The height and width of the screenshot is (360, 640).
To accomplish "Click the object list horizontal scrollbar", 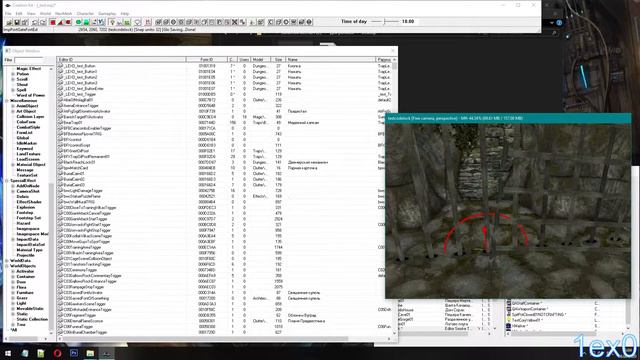I will [224, 338].
